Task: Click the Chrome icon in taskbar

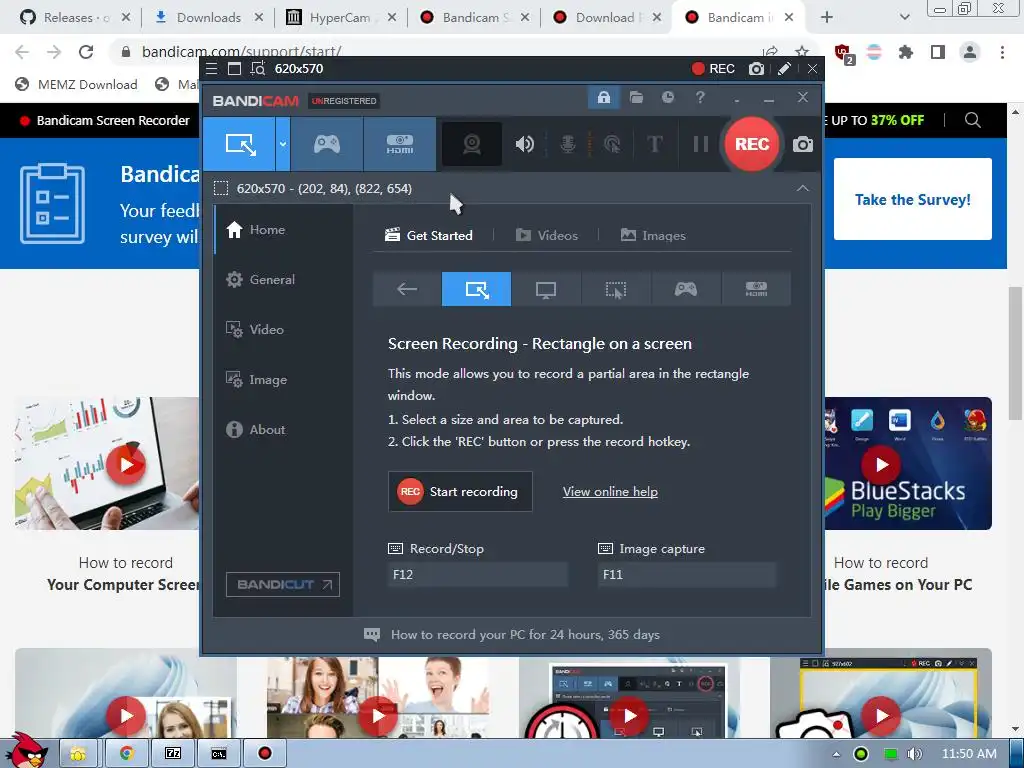Action: (126, 754)
